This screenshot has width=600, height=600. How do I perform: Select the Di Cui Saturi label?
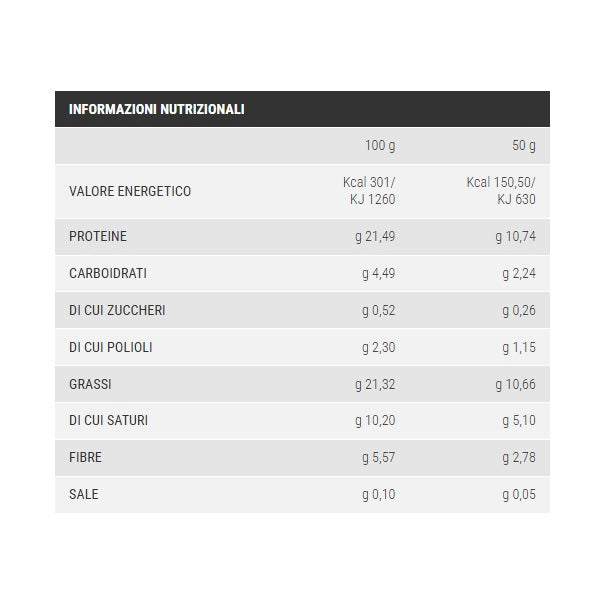coord(108,420)
